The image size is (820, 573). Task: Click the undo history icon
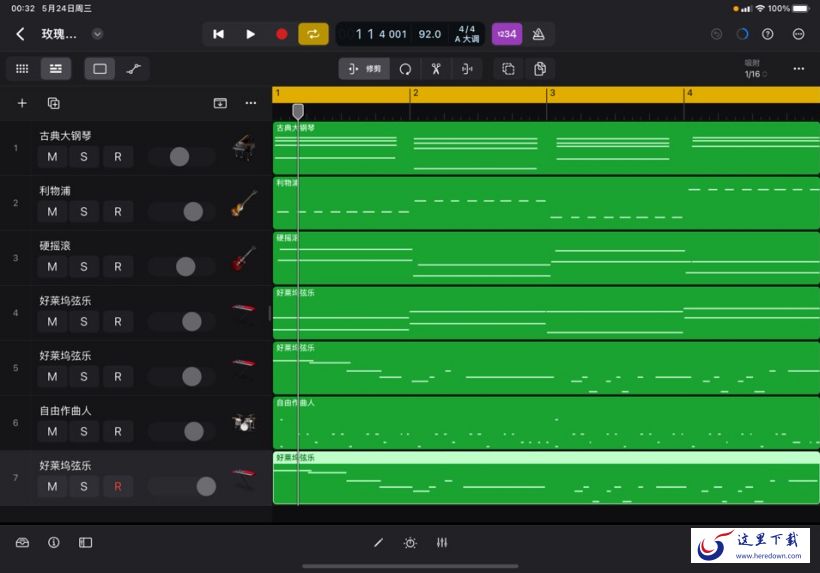click(x=716, y=35)
